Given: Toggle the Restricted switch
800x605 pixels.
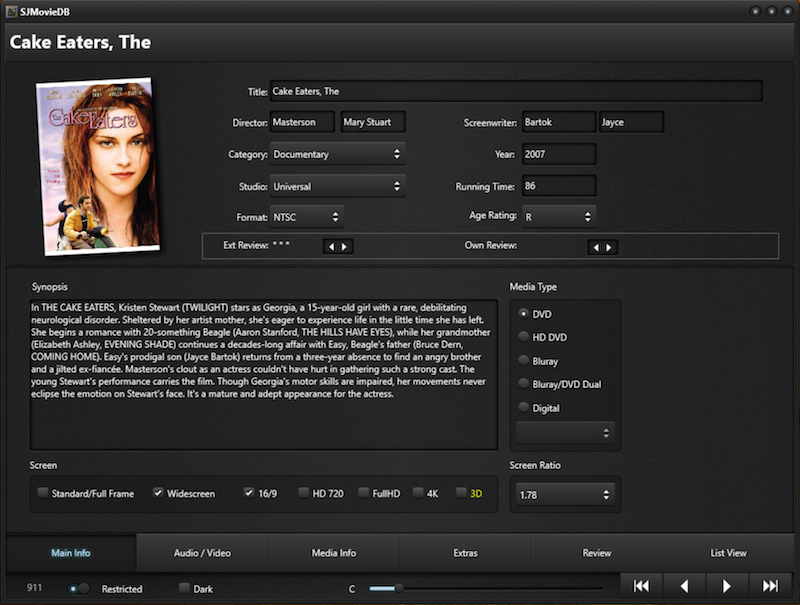Looking at the screenshot, I should click(x=79, y=589).
